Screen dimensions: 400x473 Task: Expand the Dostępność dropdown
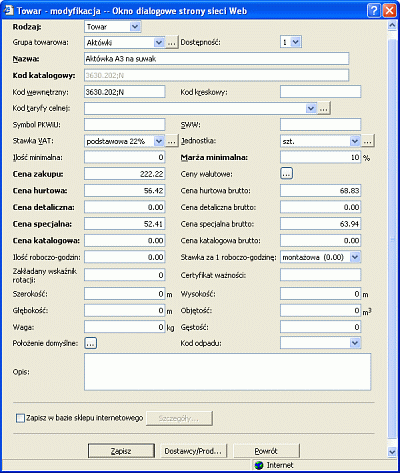click(x=296, y=42)
